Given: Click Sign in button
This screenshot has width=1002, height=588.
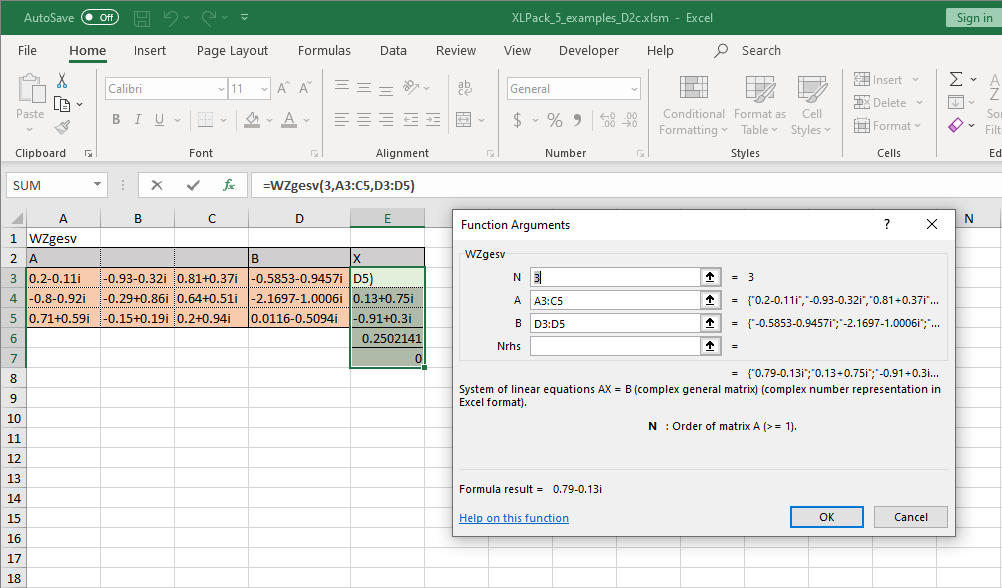Looking at the screenshot, I should point(974,18).
